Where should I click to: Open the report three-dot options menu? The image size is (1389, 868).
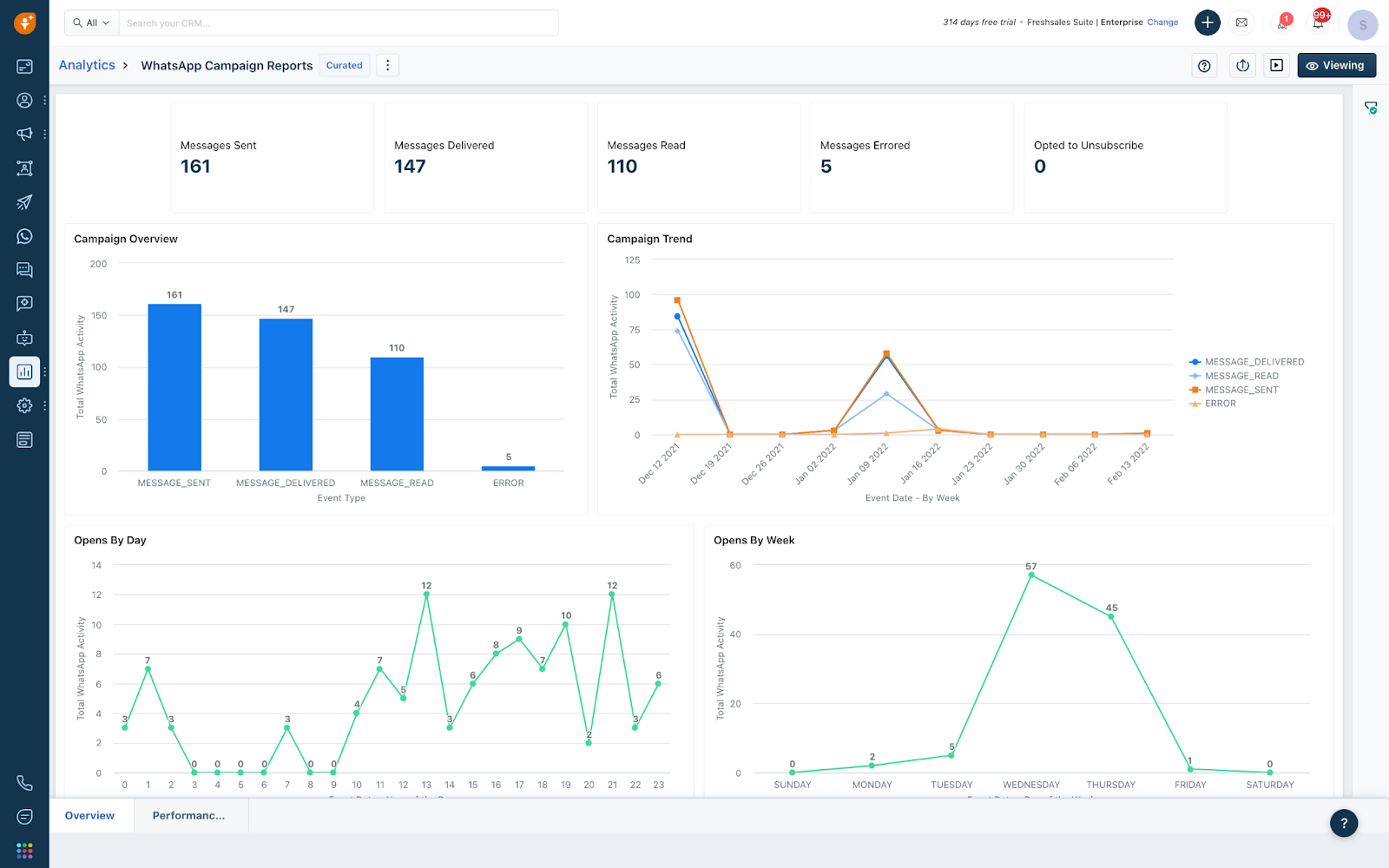coord(388,65)
